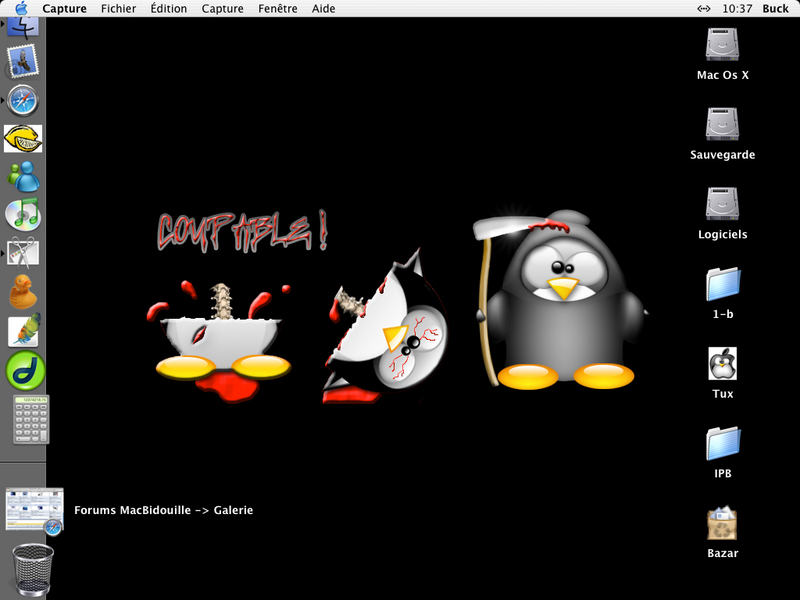The width and height of the screenshot is (800, 600).
Task: Select the Sauvegarde drive icon
Action: pyautogui.click(x=722, y=124)
